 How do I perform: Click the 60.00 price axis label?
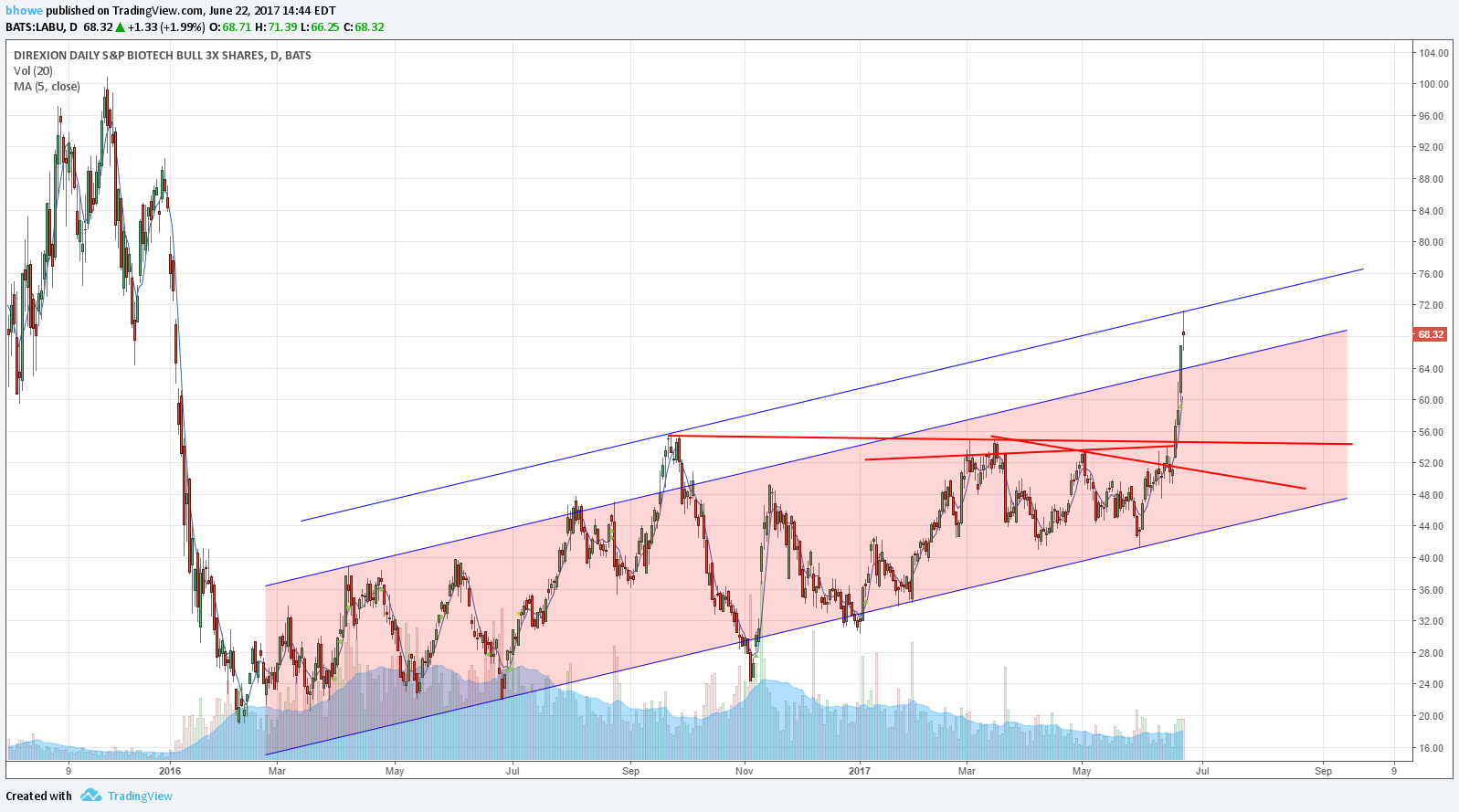tap(1432, 400)
